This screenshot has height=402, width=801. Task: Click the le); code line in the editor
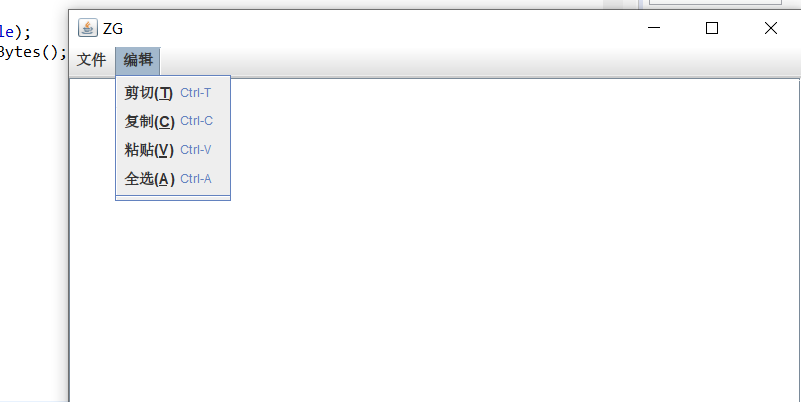pyautogui.click(x=15, y=32)
